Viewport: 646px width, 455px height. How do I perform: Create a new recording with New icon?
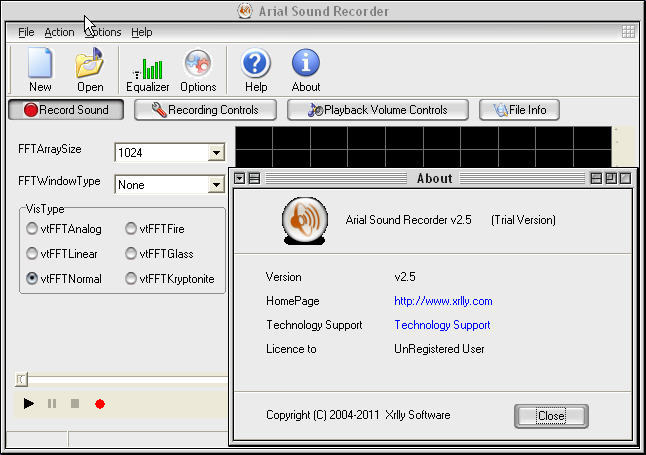tap(40, 70)
